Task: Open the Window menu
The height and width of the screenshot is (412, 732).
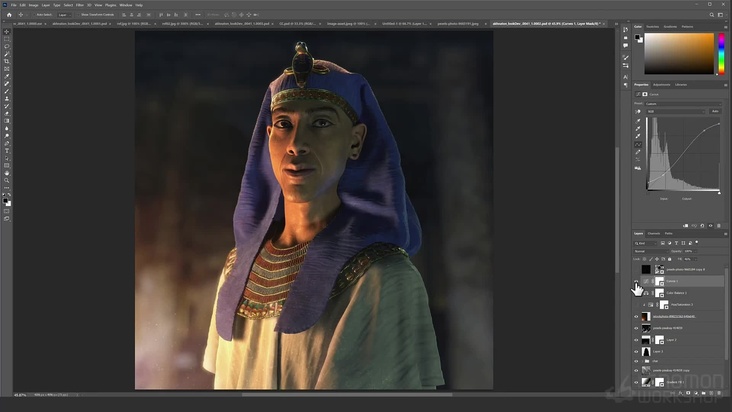Action: (x=126, y=5)
